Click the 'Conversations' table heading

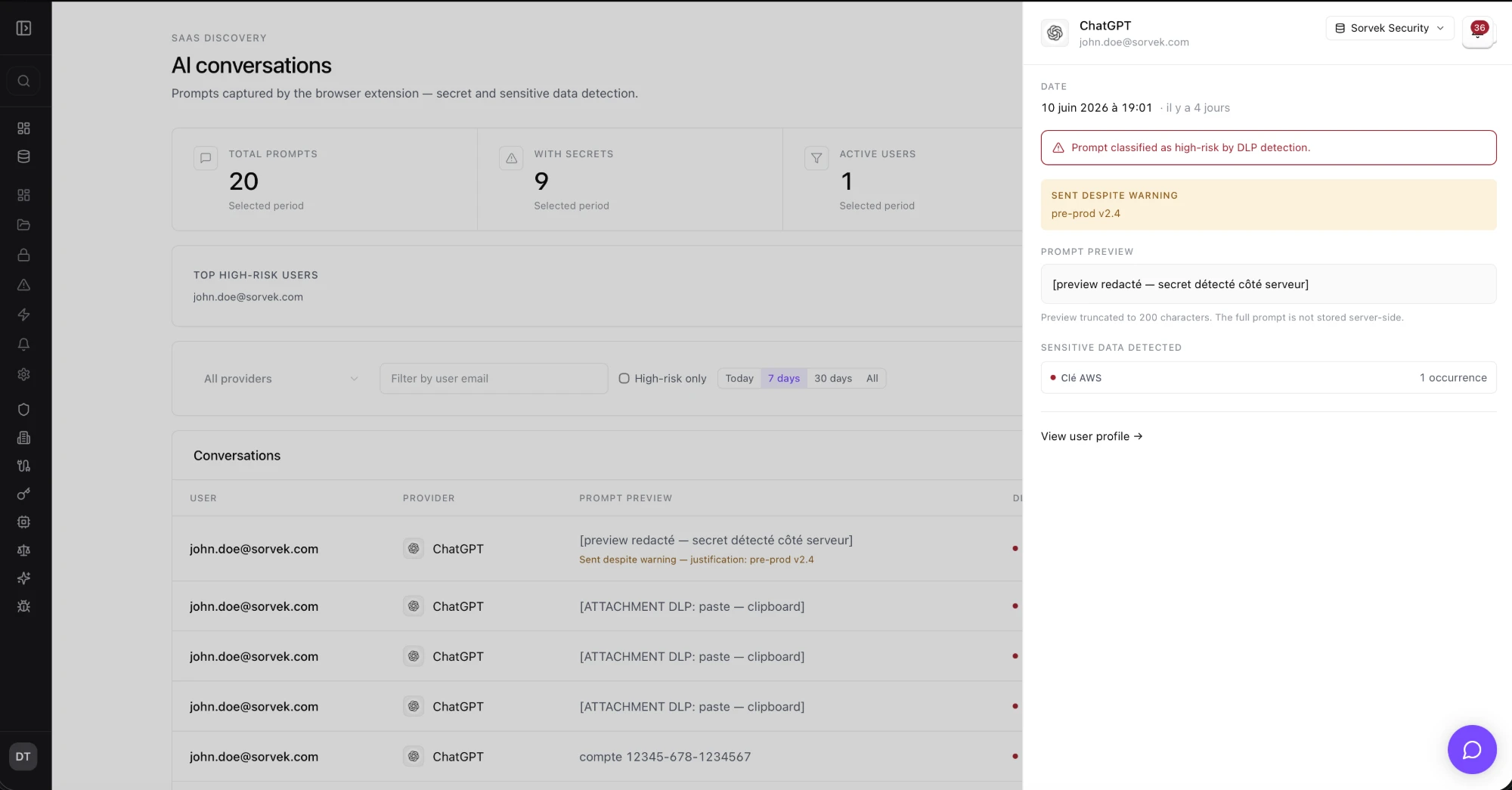coord(237,456)
